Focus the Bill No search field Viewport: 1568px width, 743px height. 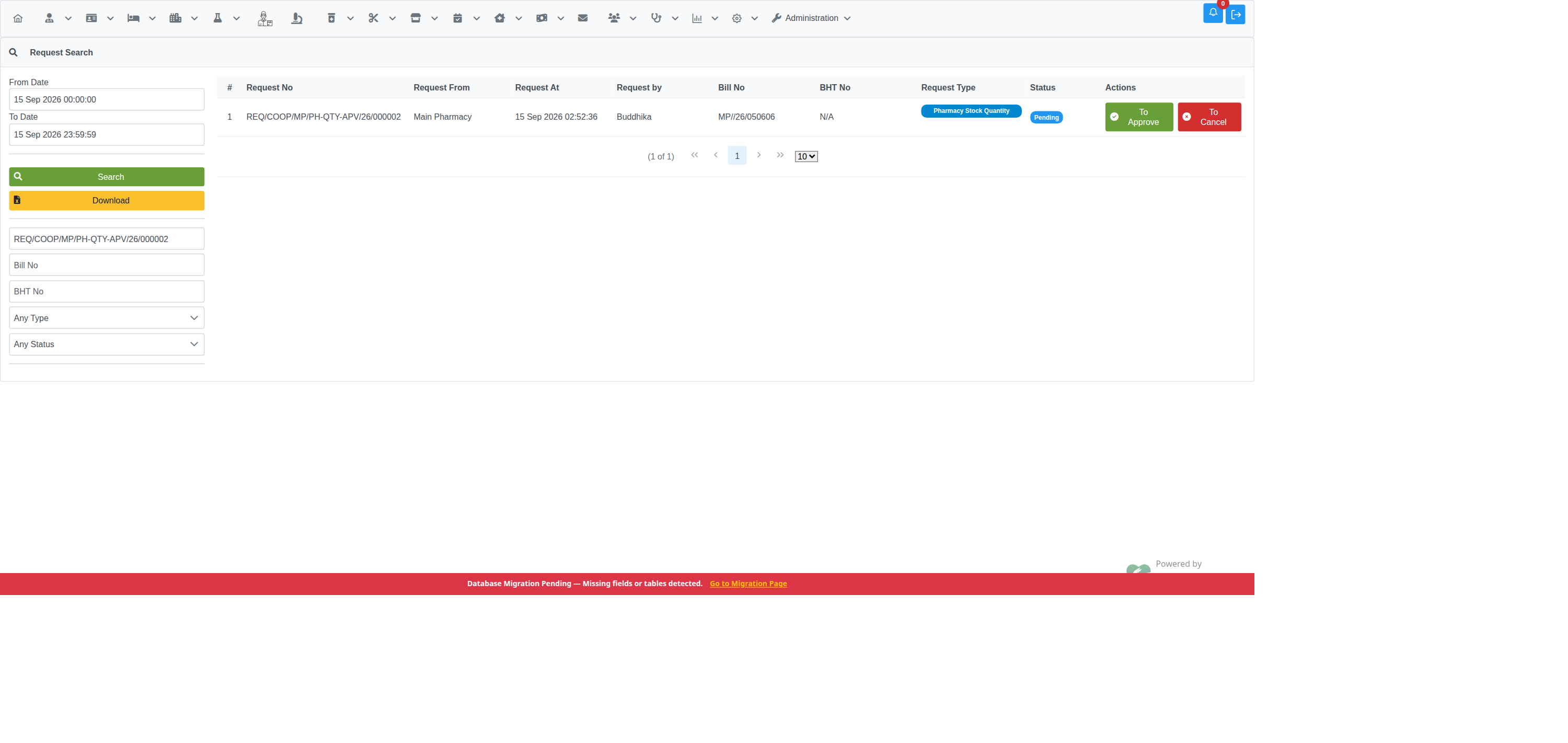pos(107,265)
